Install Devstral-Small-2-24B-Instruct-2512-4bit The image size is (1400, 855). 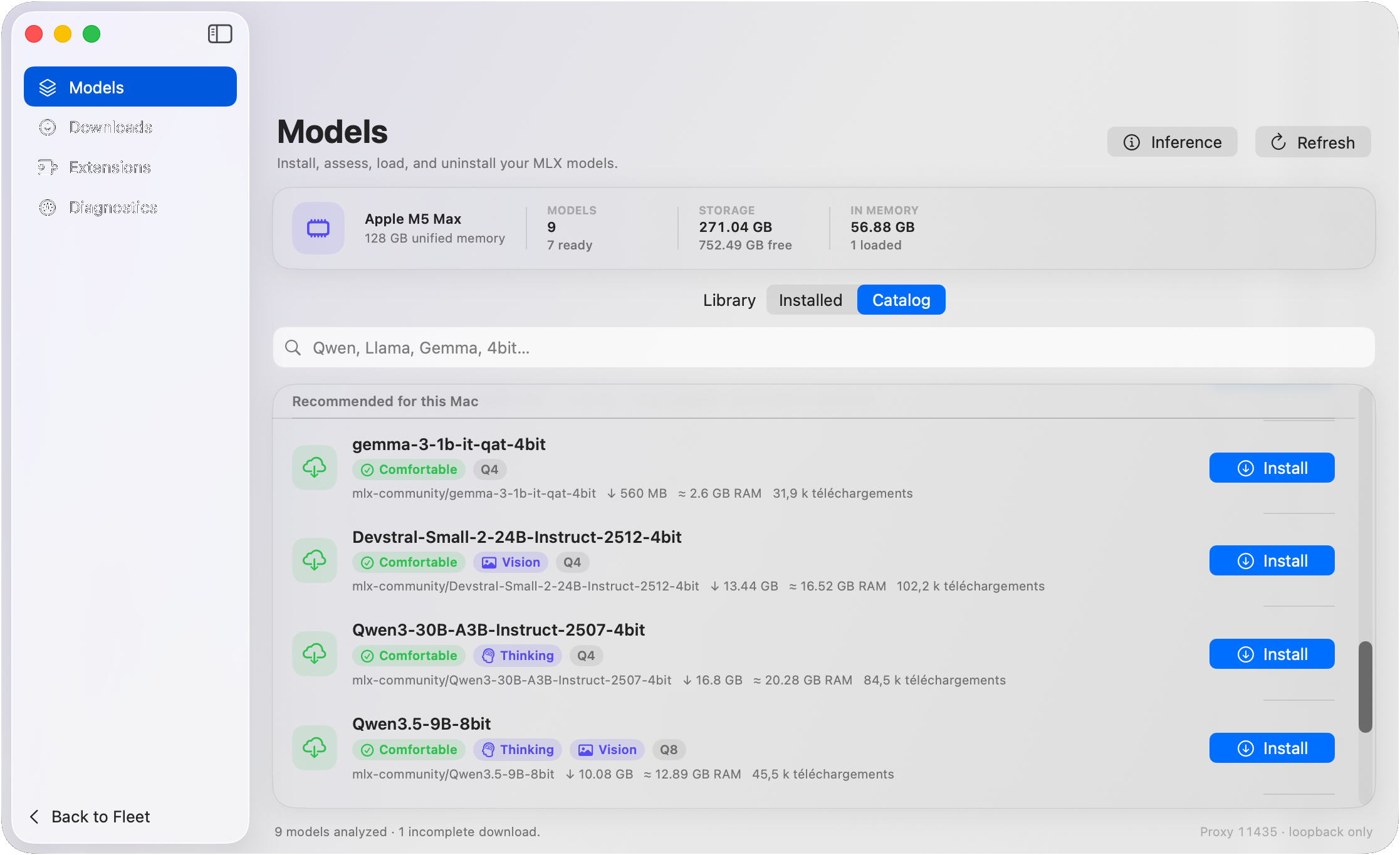click(x=1272, y=560)
